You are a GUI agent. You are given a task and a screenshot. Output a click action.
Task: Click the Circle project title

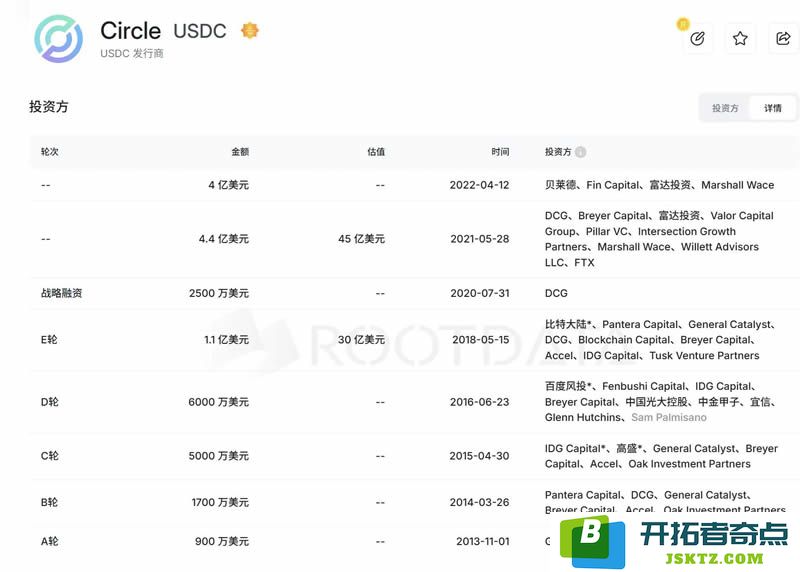131,31
